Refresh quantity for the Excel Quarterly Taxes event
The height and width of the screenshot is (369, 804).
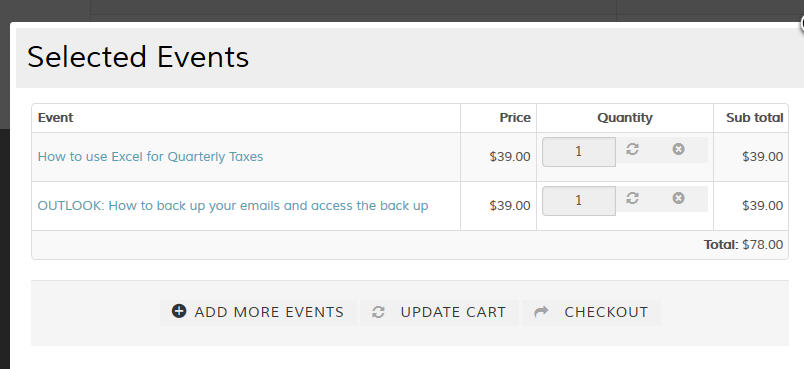tap(632, 149)
